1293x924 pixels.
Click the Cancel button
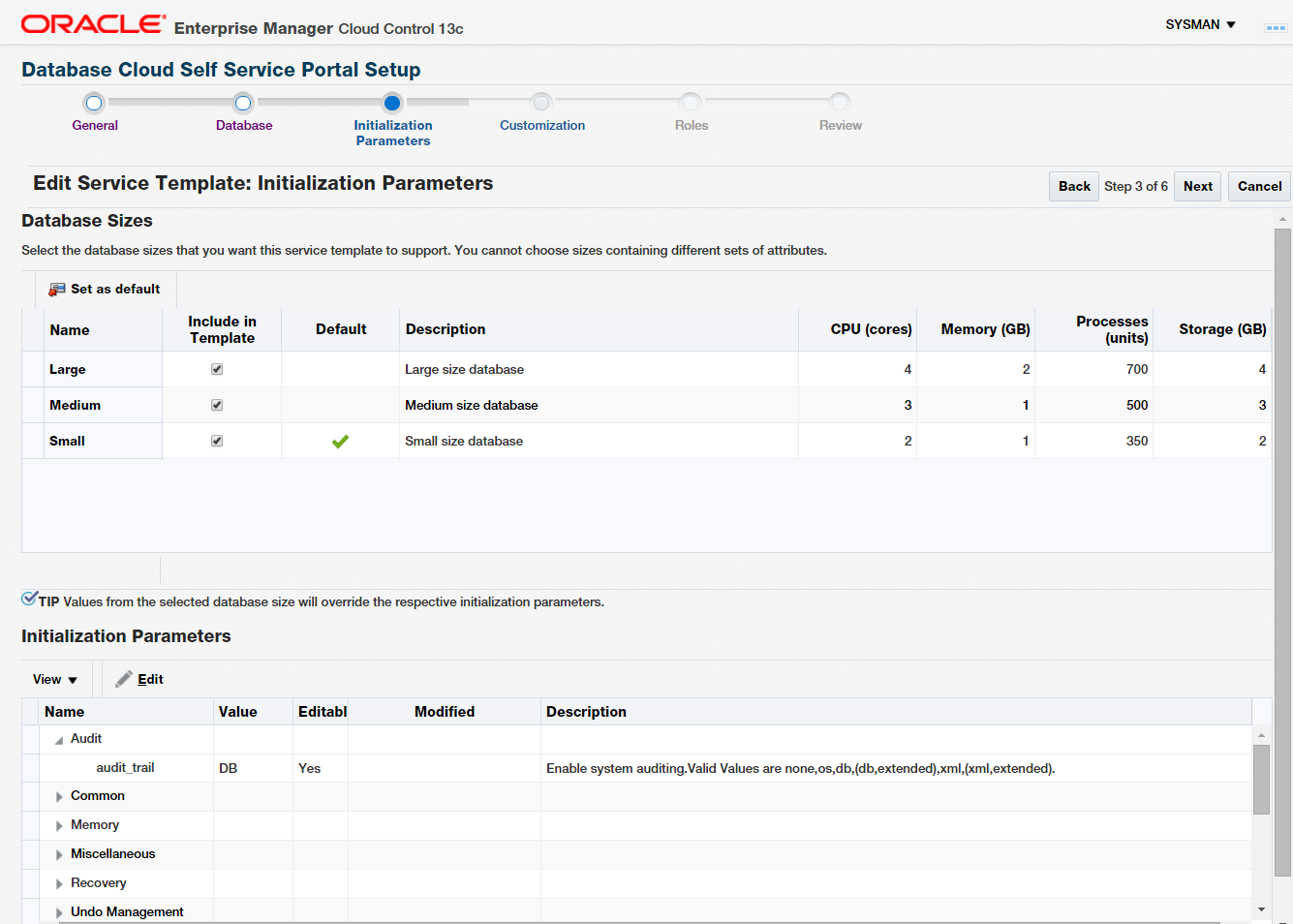tap(1260, 186)
